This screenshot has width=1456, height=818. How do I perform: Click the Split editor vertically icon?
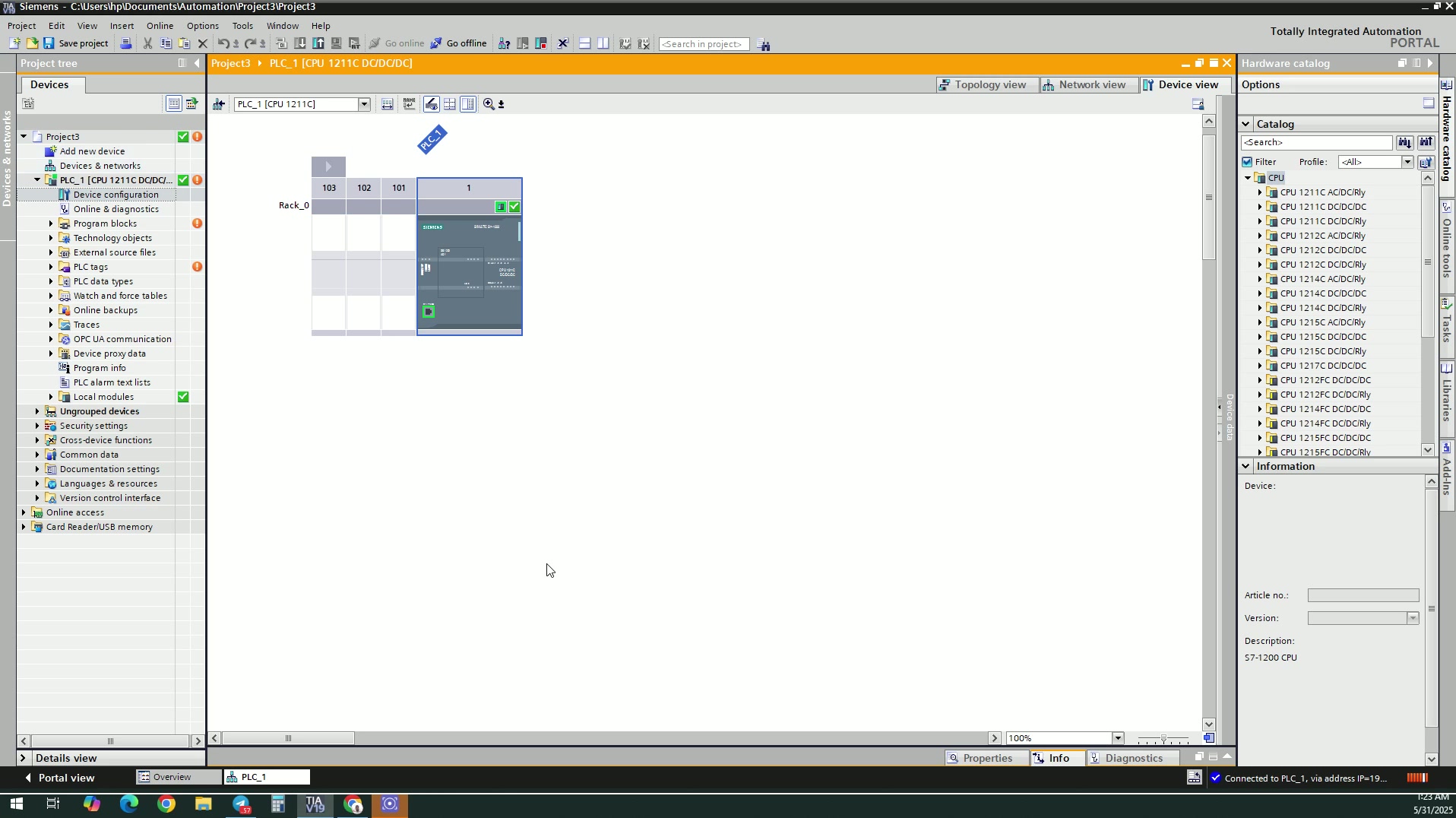pos(603,43)
